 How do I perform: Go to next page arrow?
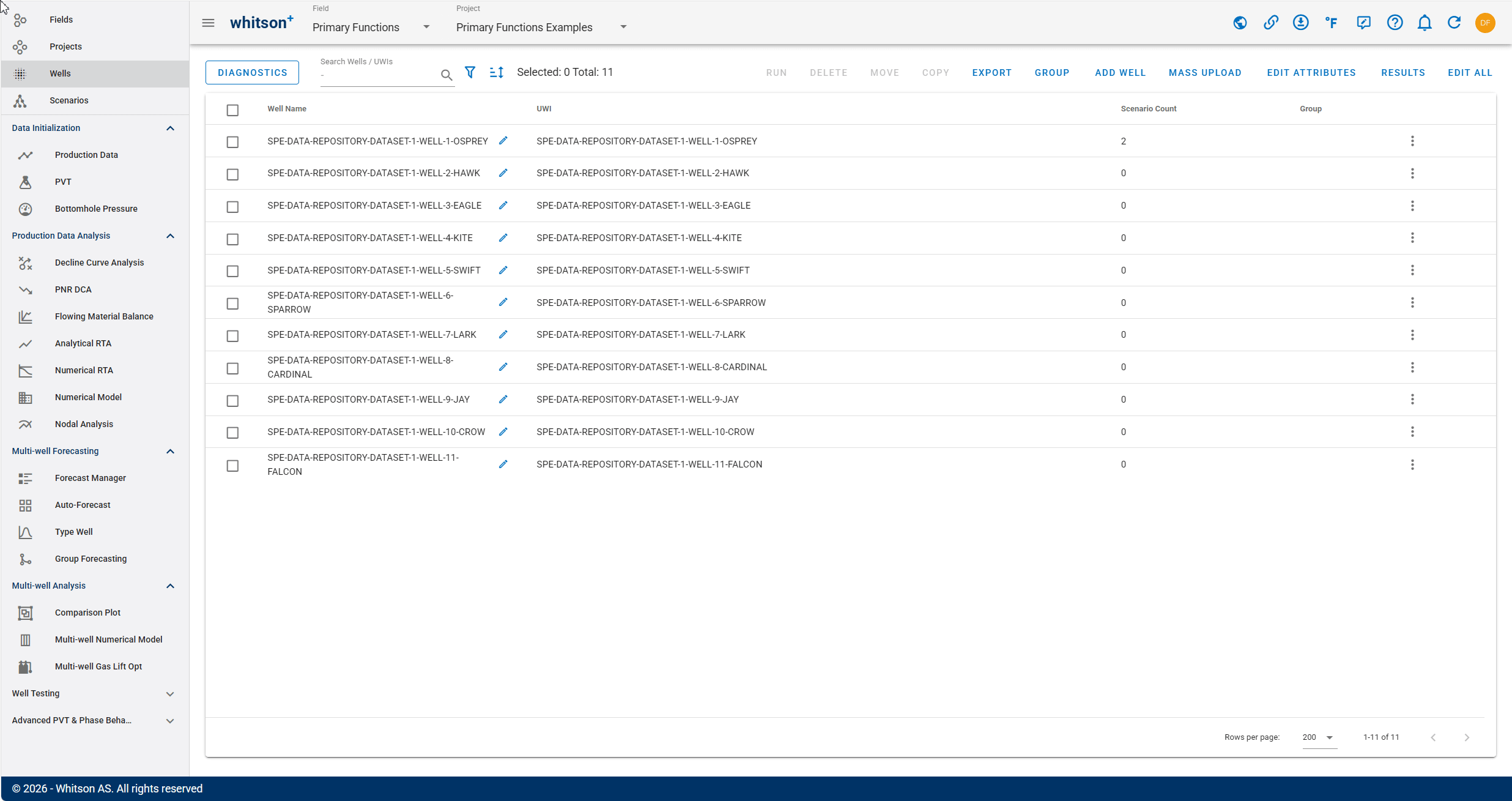pos(1467,737)
